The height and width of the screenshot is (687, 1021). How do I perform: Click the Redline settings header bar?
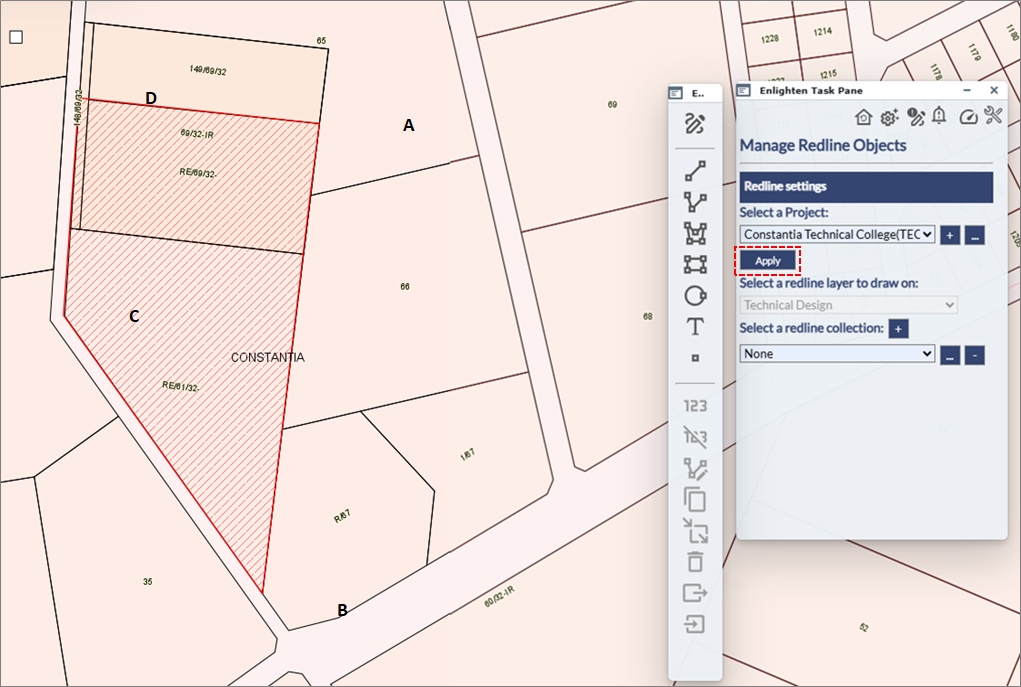[866, 187]
